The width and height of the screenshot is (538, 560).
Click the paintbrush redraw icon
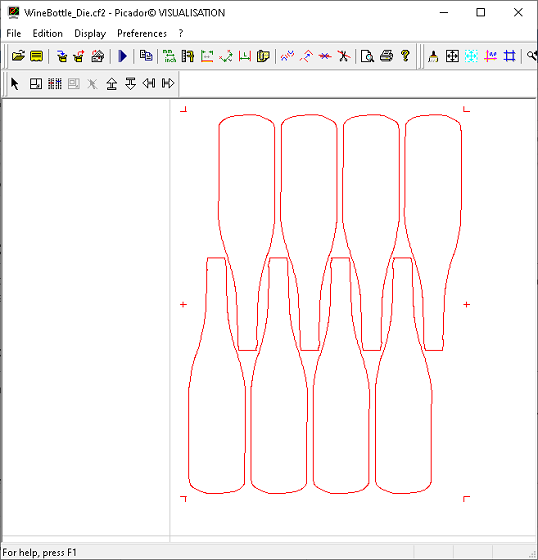[433, 56]
